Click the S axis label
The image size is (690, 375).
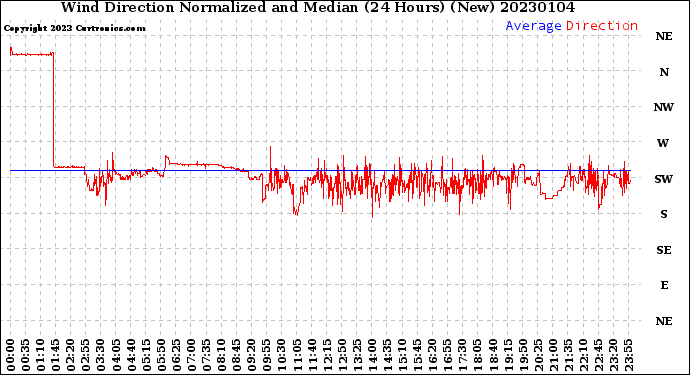pos(664,214)
